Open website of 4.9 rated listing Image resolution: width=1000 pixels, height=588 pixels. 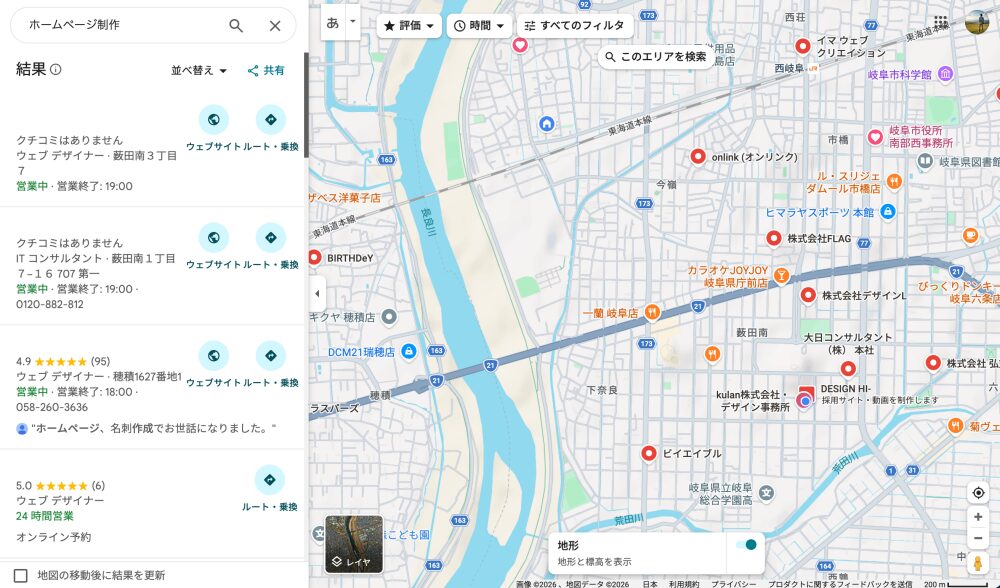pyautogui.click(x=213, y=356)
